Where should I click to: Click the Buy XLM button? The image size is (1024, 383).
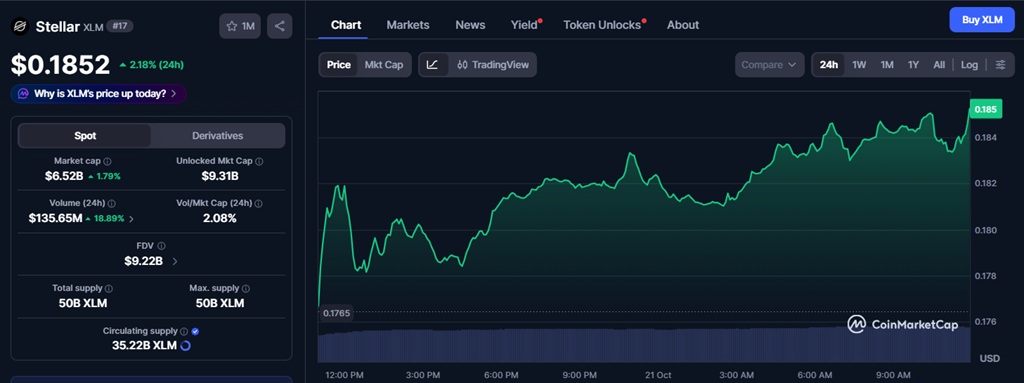click(982, 20)
